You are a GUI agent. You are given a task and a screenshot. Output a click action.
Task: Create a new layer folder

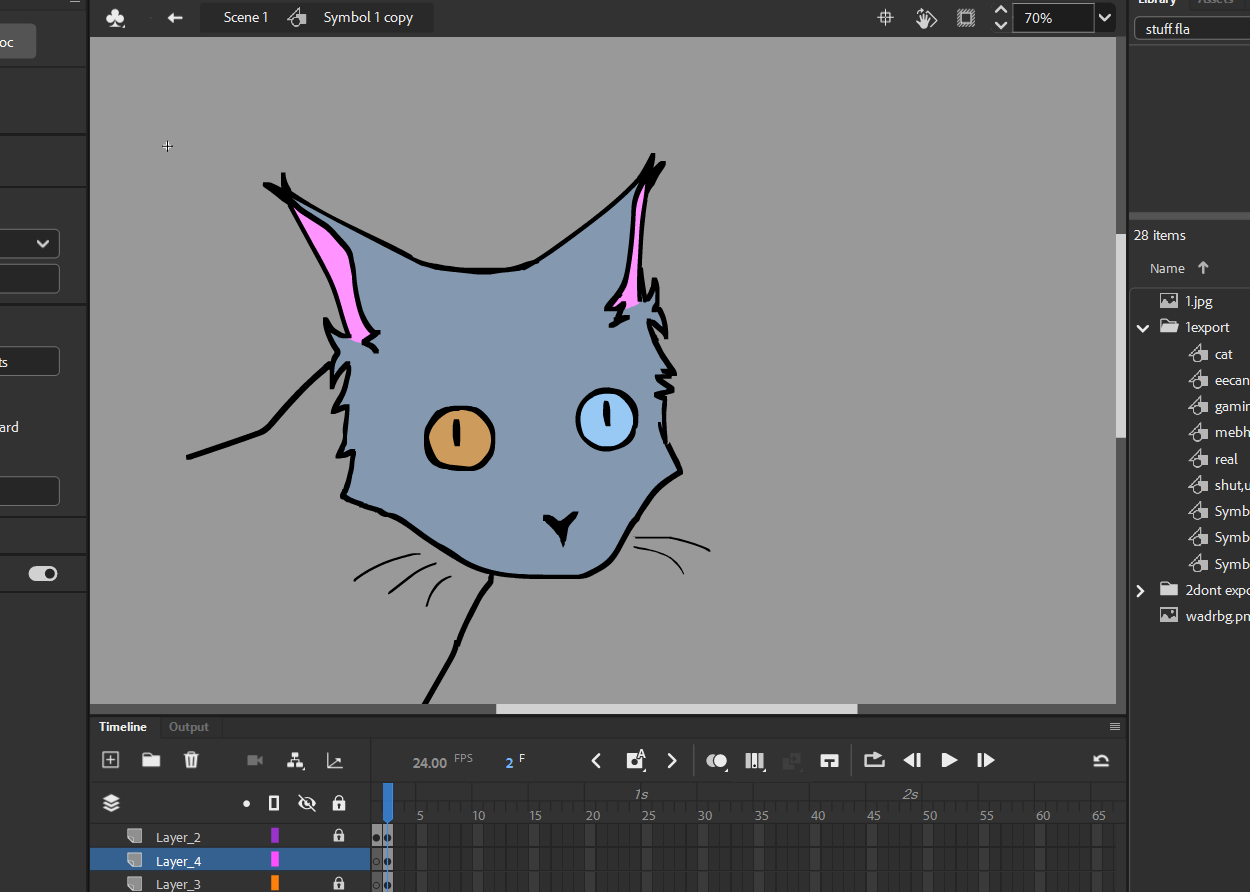coord(151,760)
